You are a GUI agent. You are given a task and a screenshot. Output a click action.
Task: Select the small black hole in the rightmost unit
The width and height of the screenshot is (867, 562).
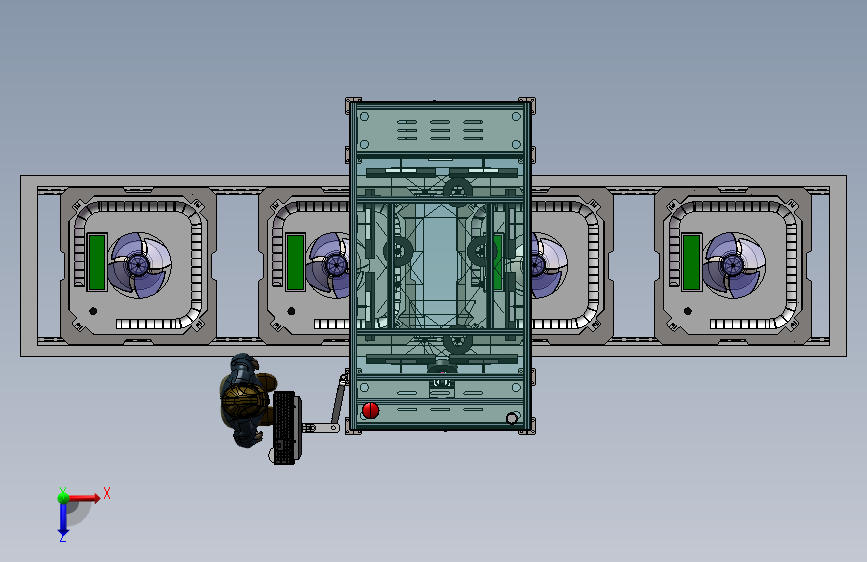click(x=688, y=311)
